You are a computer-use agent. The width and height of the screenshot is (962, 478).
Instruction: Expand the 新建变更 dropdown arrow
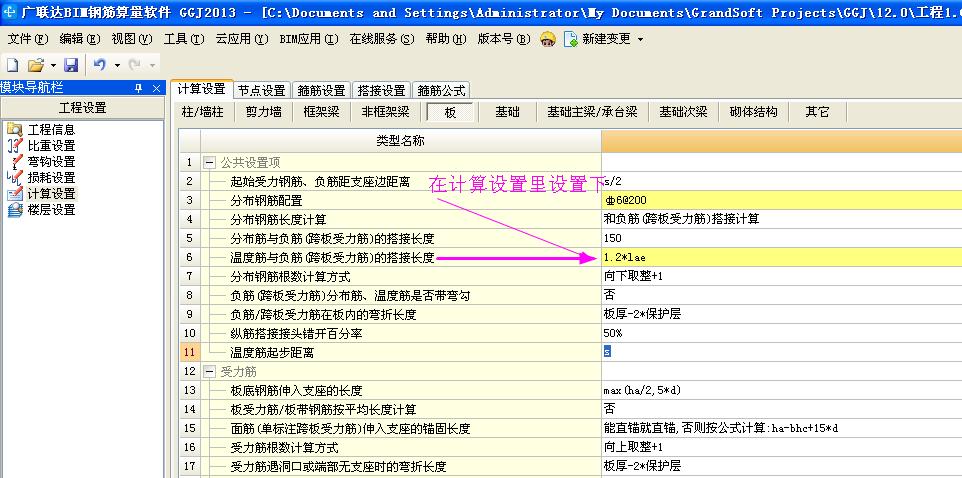641,40
